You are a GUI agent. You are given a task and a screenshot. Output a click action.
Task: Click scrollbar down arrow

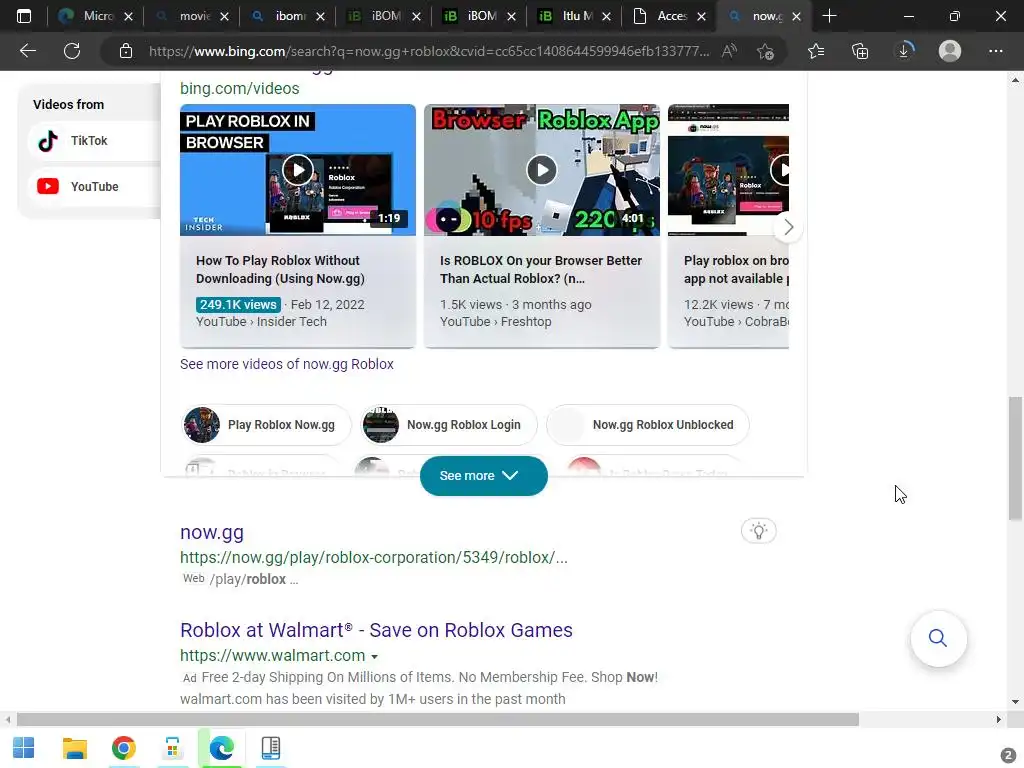pos(1015,703)
